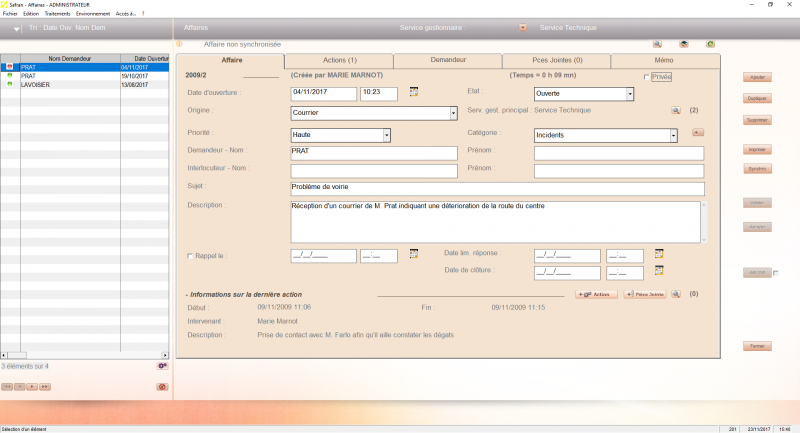Switch to the Actions (1) tab
This screenshot has width=800, height=433.
point(339,60)
